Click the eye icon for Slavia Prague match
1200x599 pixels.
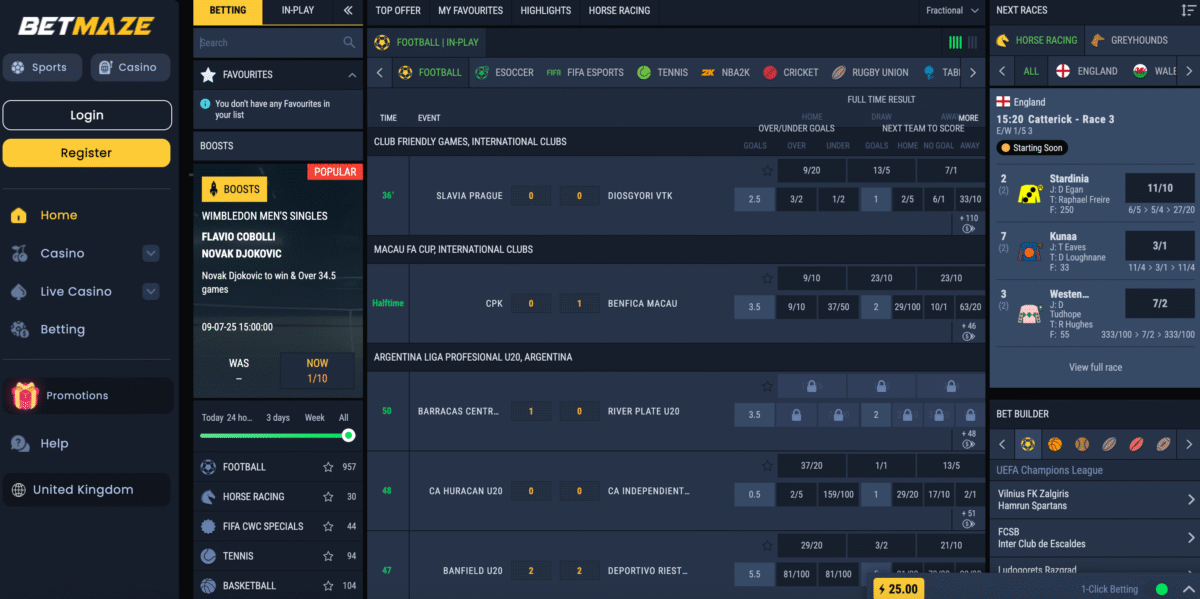click(x=968, y=229)
